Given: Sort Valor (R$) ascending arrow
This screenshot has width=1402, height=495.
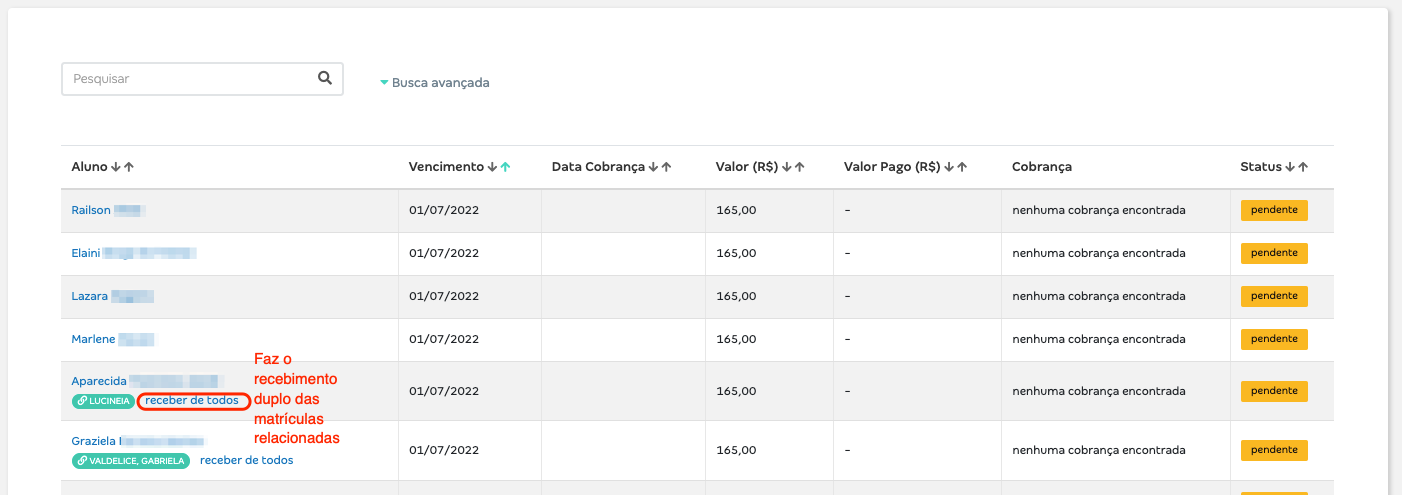Looking at the screenshot, I should click(800, 167).
